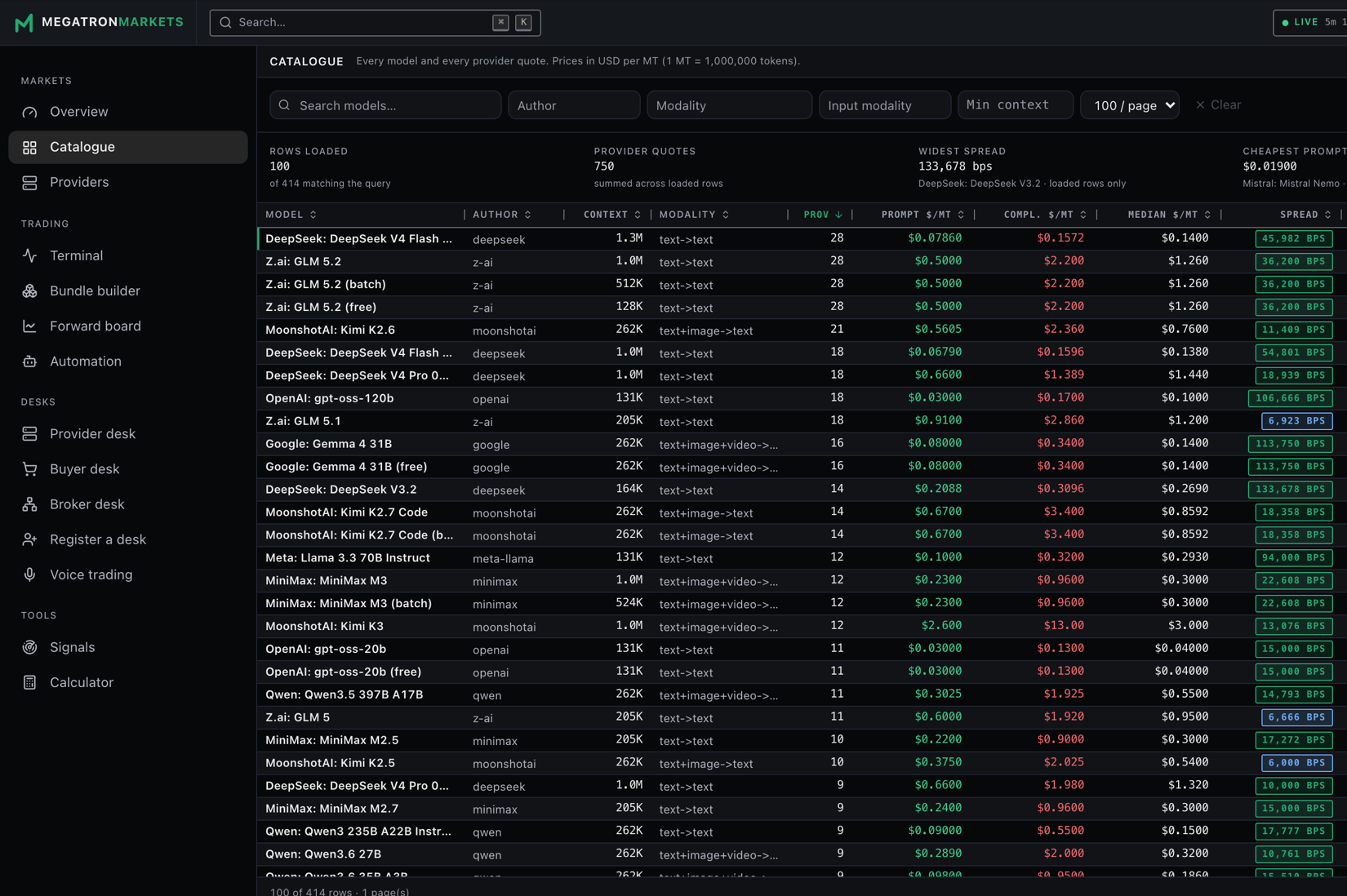Image resolution: width=1347 pixels, height=896 pixels.
Task: Open the Broker desk page
Action: (128, 504)
